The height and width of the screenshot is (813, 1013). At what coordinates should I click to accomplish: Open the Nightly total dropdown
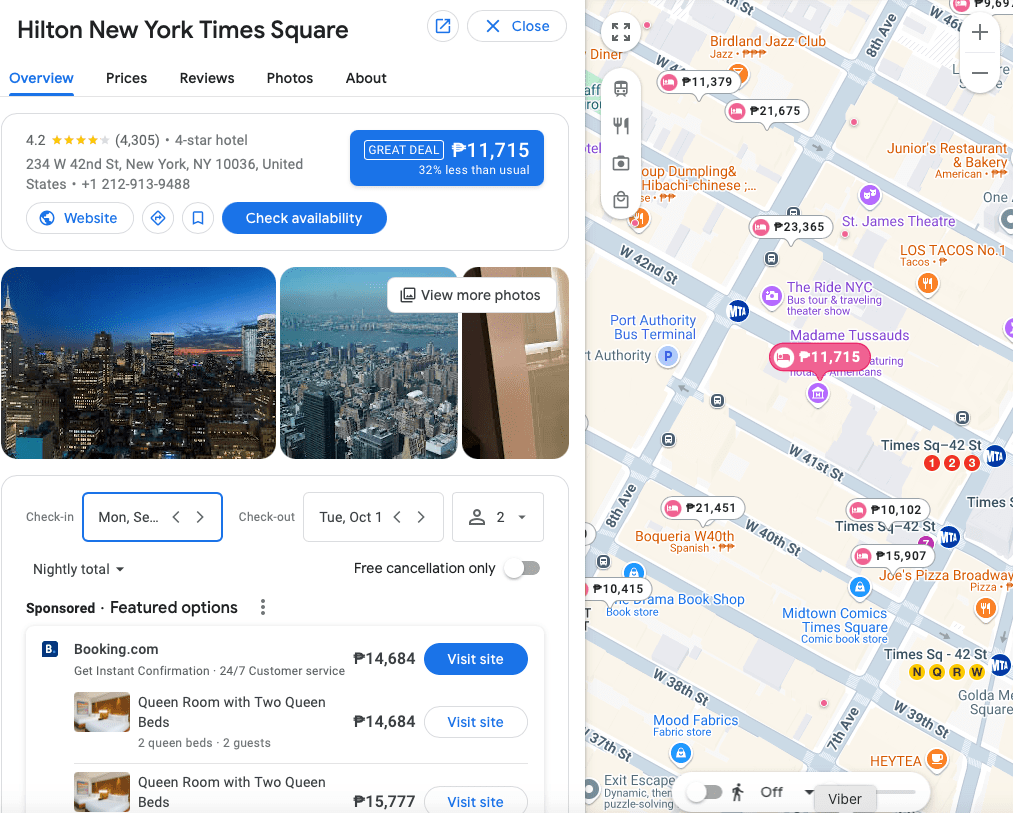tap(78, 569)
